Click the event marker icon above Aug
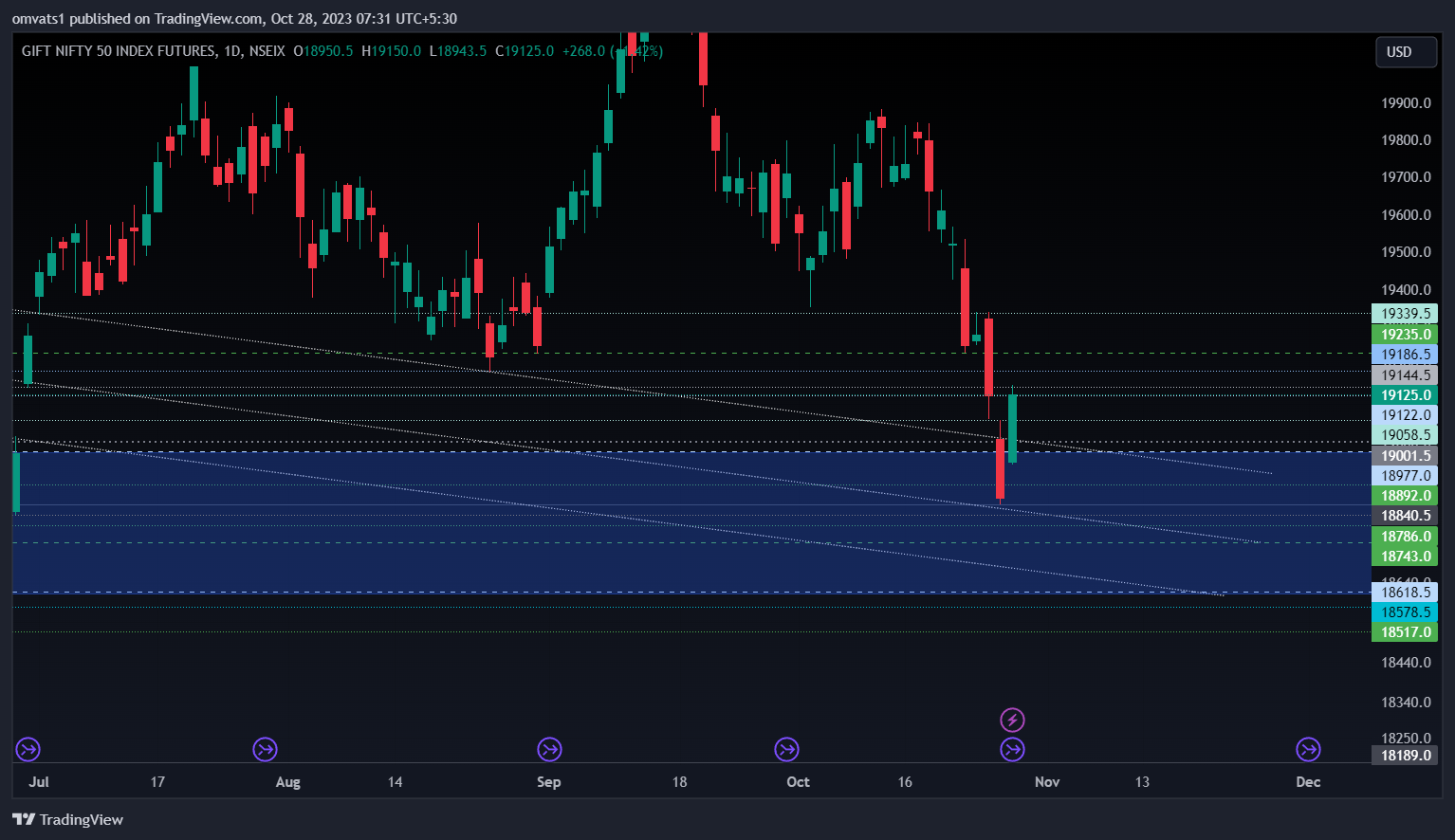Image resolution: width=1455 pixels, height=840 pixels. pos(265,750)
